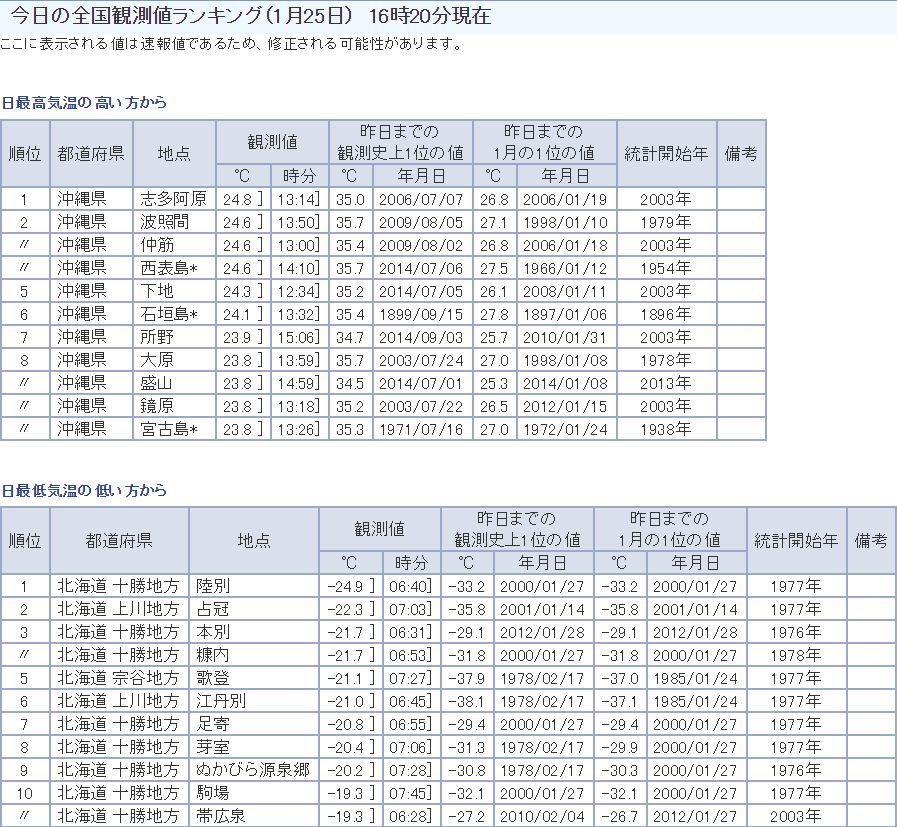Click the 歌登 station name

pyautogui.click(x=213, y=678)
